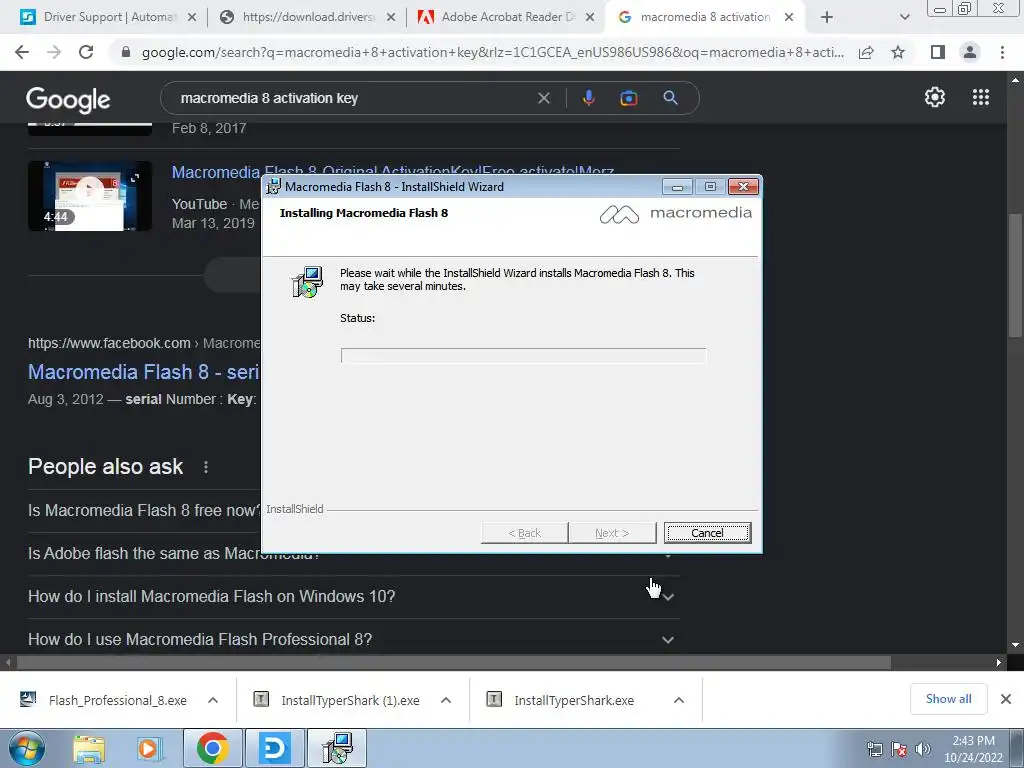The width and height of the screenshot is (1024, 768).
Task: Play the 4:44 YouTube video thumbnail
Action: click(90, 196)
